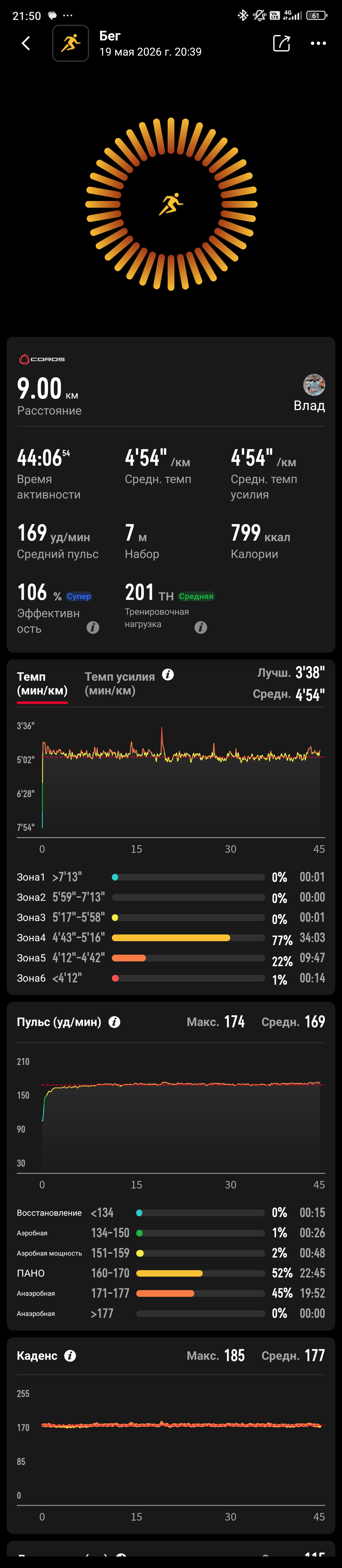Open the three-dot more menu
342x1568 pixels.
318,43
